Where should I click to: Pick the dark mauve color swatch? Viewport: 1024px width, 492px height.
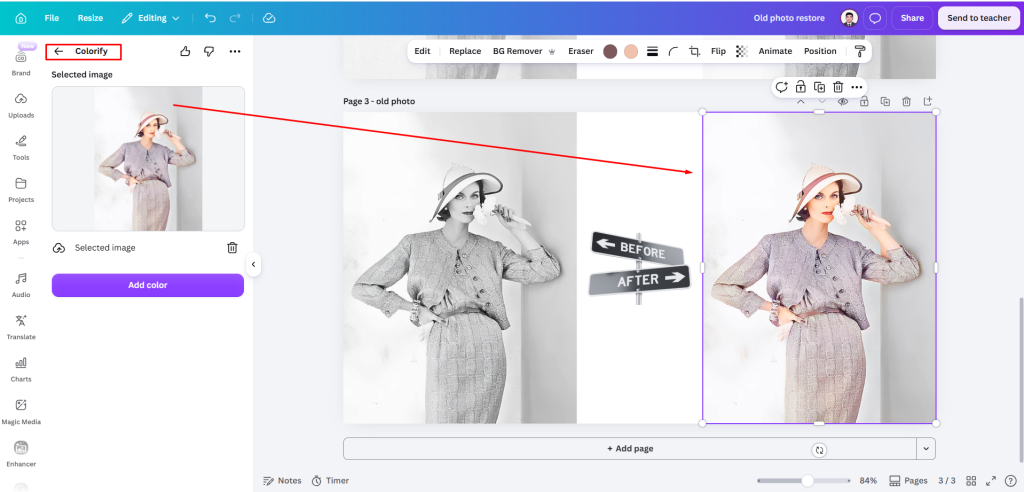(x=610, y=52)
